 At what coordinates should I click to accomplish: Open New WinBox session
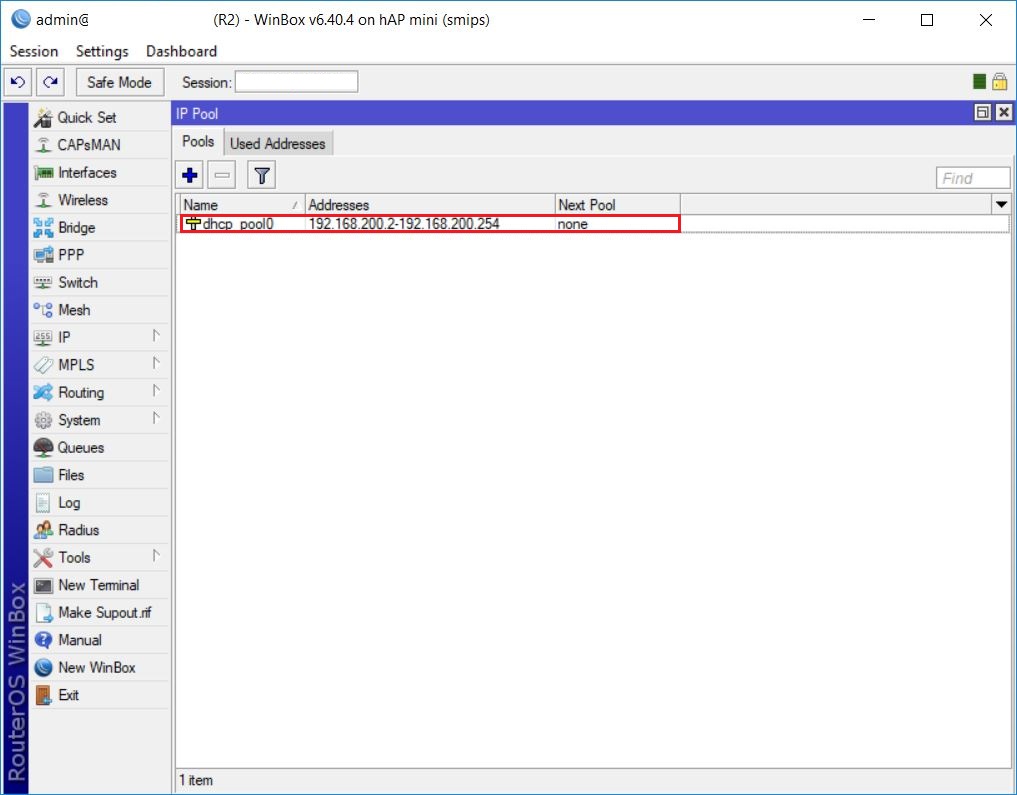99,667
